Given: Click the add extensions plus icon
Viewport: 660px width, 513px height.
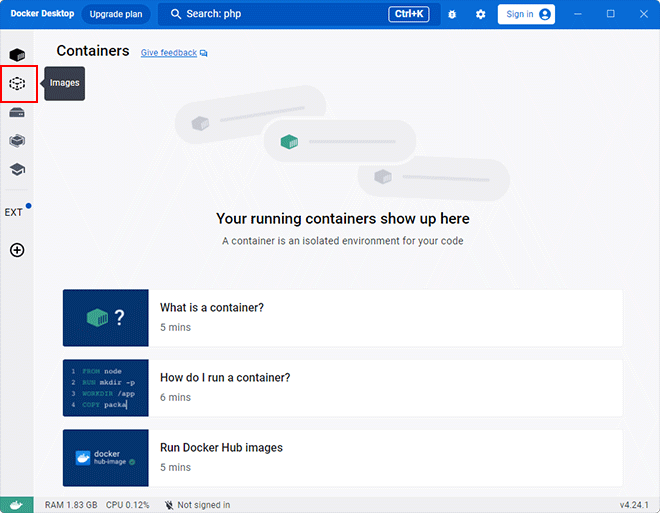Looking at the screenshot, I should tap(17, 250).
